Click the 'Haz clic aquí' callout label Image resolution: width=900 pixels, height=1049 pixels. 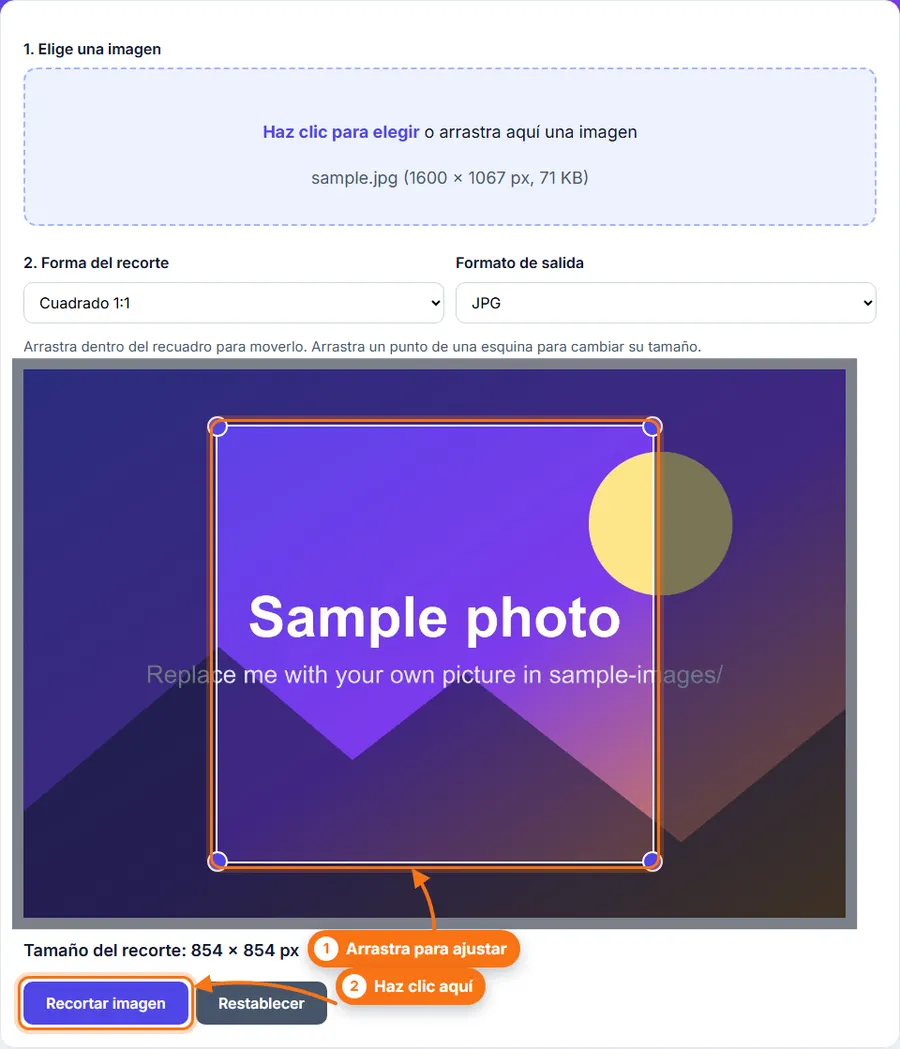point(423,986)
